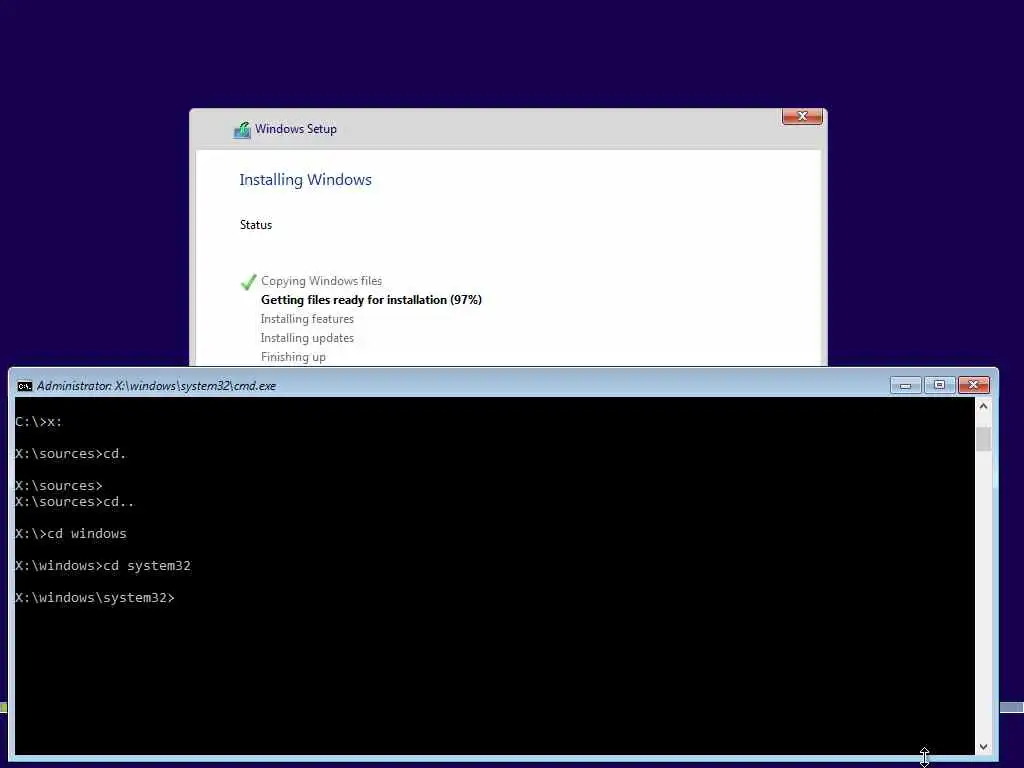Click the 'X:\sources>cd..' console line
Viewport: 1024px width, 768px height.
tap(74, 502)
